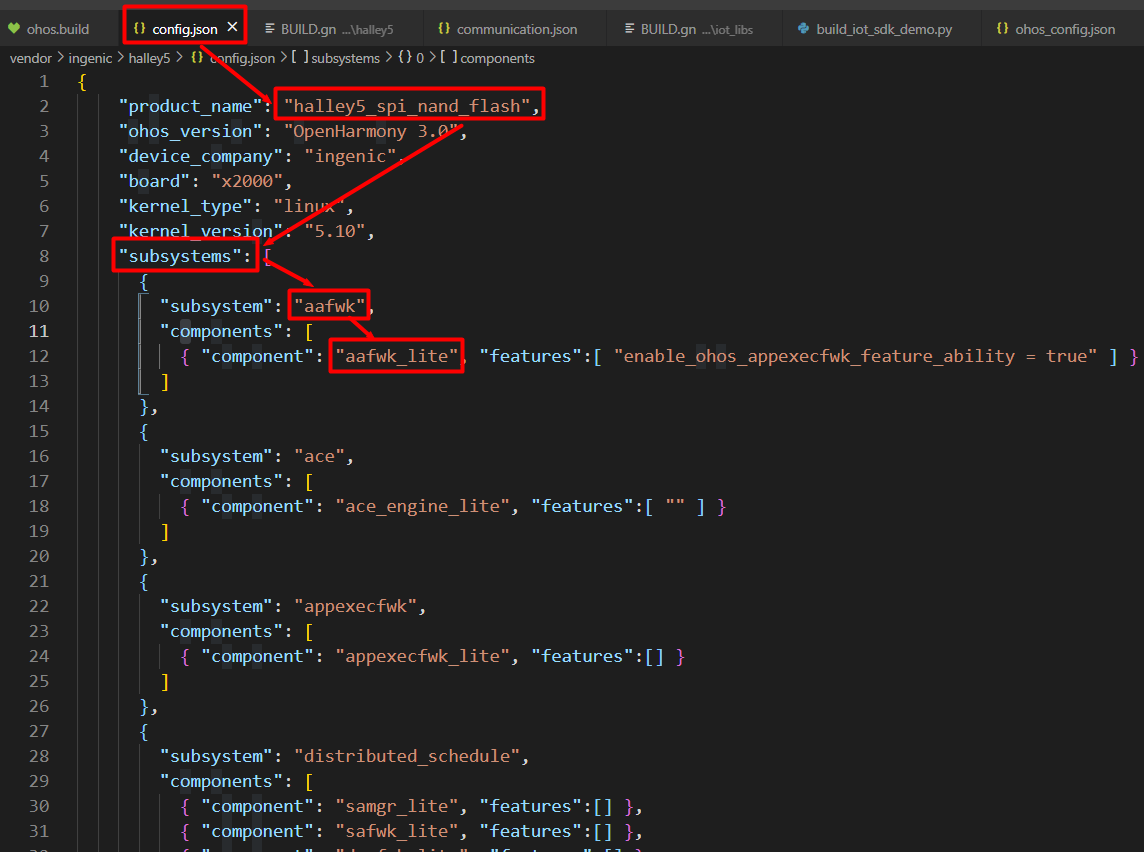Image resolution: width=1144 pixels, height=852 pixels.
Task: Close the config.json tab
Action: (x=232, y=28)
